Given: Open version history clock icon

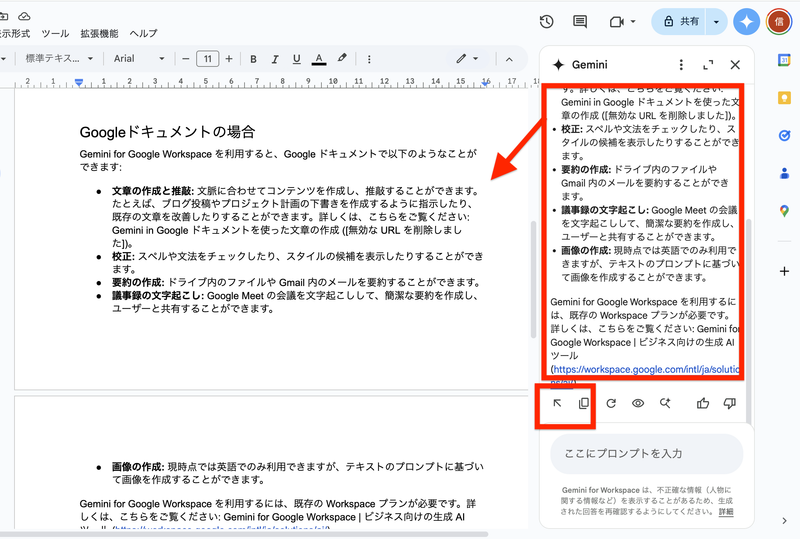Looking at the screenshot, I should click(547, 22).
